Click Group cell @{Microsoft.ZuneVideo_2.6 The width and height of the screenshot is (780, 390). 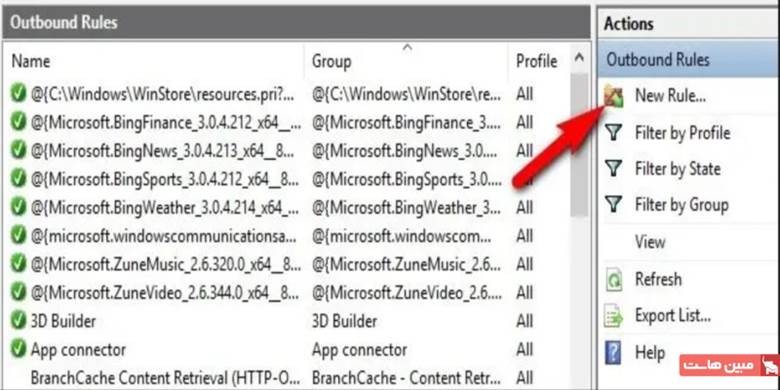[406, 293]
